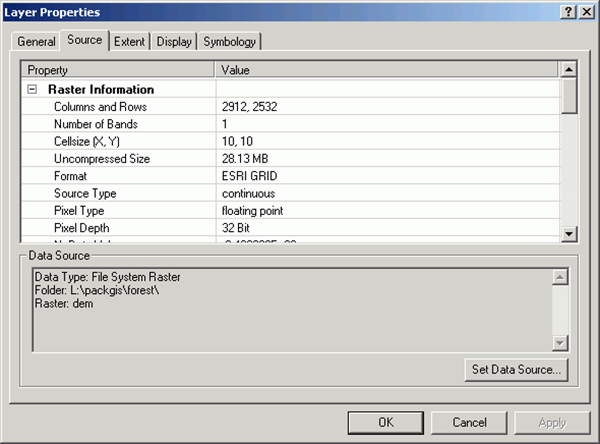Click the Property column header
The height and width of the screenshot is (444, 600).
click(118, 71)
